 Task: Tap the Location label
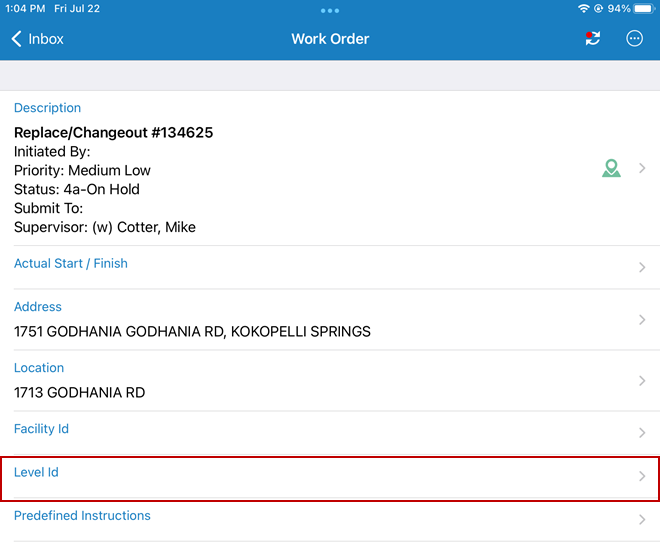coord(39,368)
